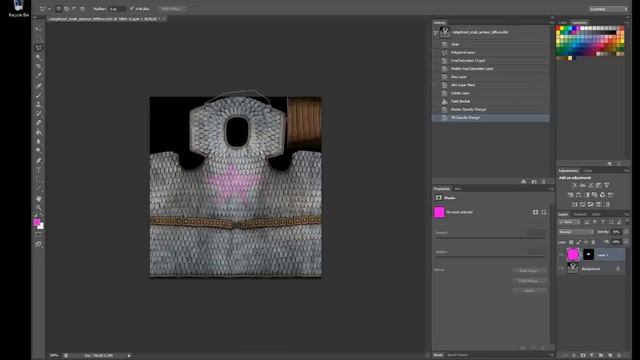
Task: Delete layer via Layers panel trash
Action: point(619,356)
